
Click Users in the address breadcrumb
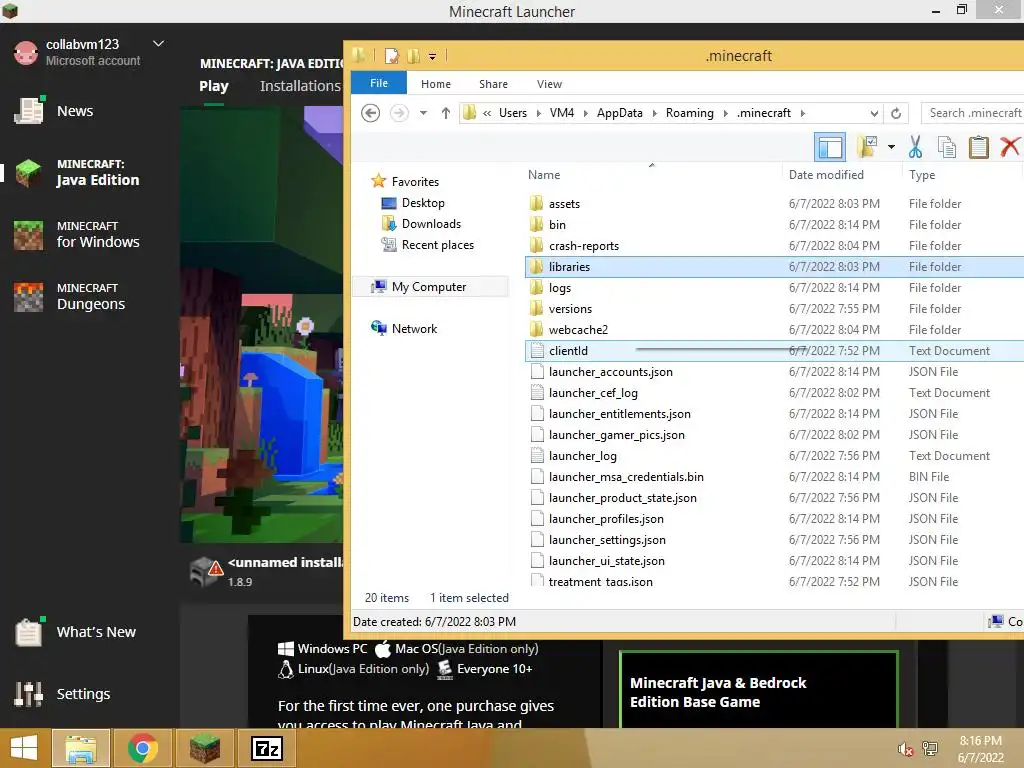point(513,113)
